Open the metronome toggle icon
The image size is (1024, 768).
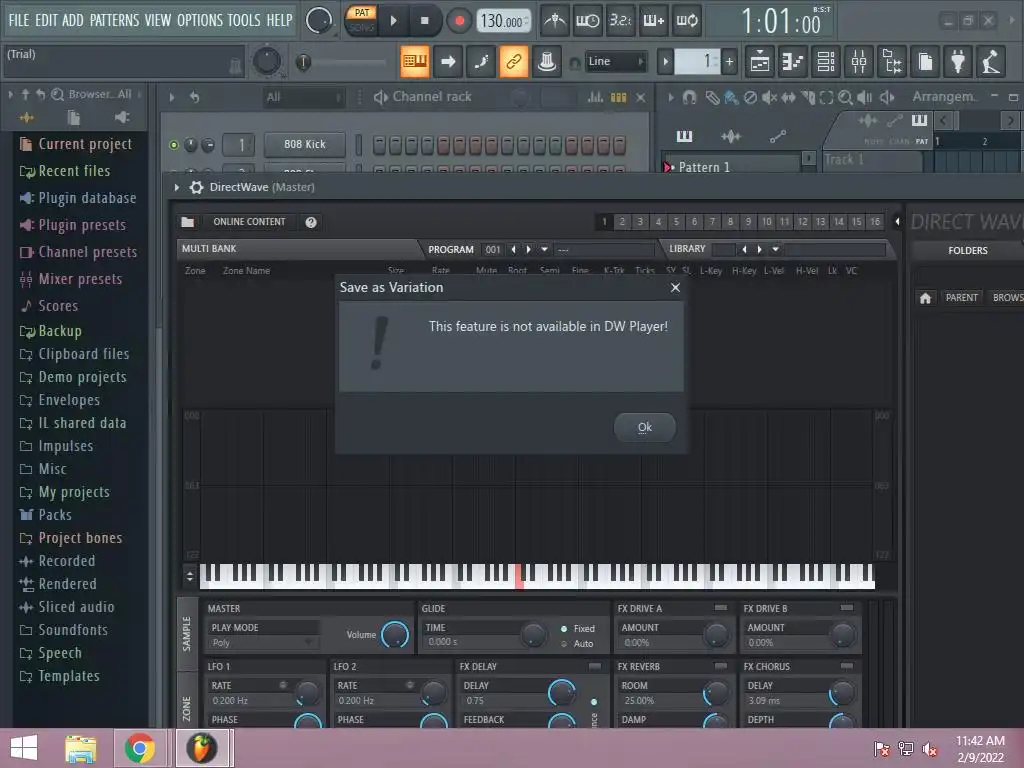click(x=554, y=21)
